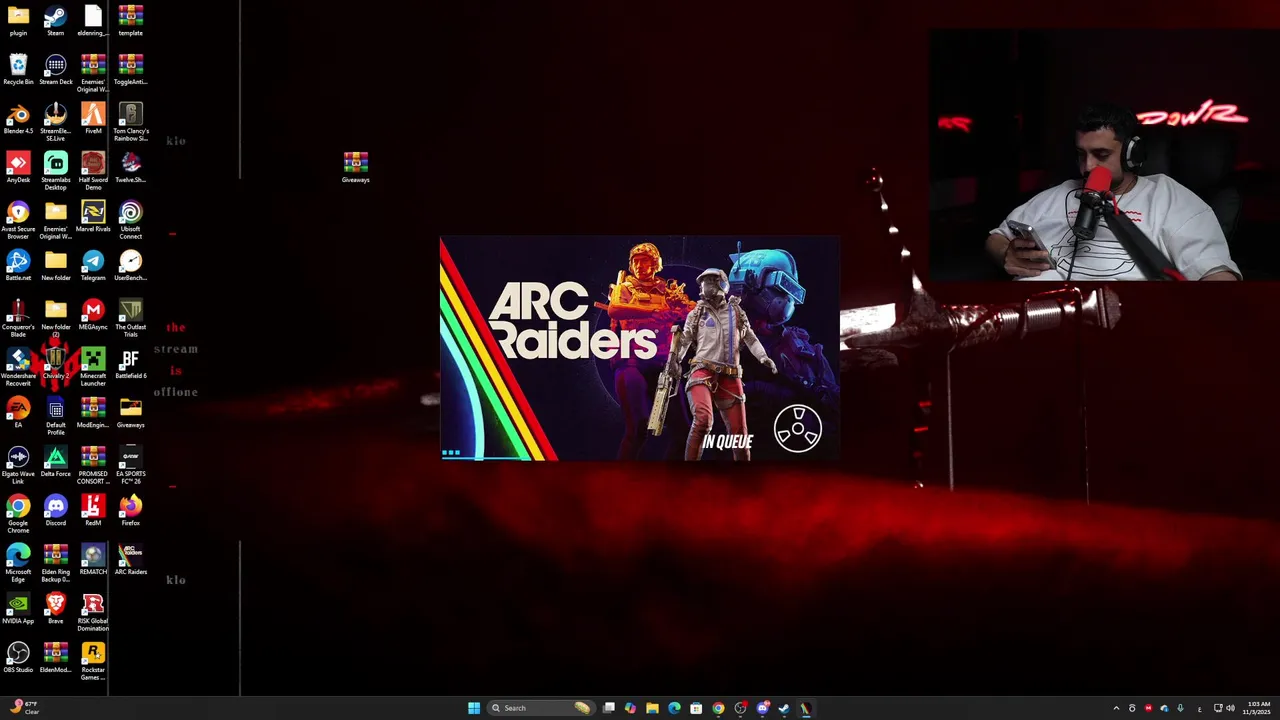Select the Avast Secure Browser icon
Screen dimensions: 1280x720
tap(18, 219)
